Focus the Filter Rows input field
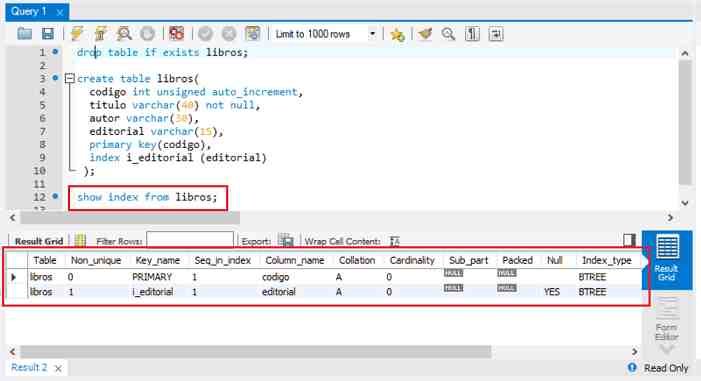The image size is (701, 381). pyautogui.click(x=190, y=240)
